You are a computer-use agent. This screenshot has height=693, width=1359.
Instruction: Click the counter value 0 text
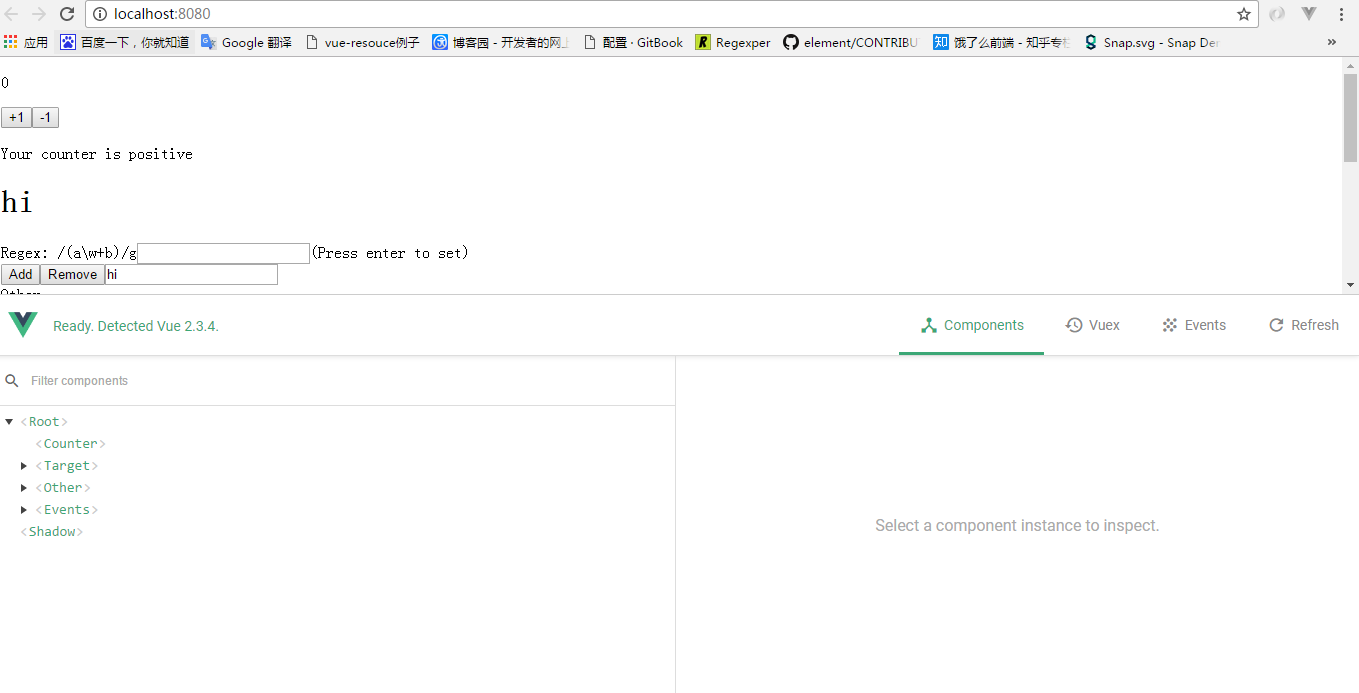click(5, 83)
